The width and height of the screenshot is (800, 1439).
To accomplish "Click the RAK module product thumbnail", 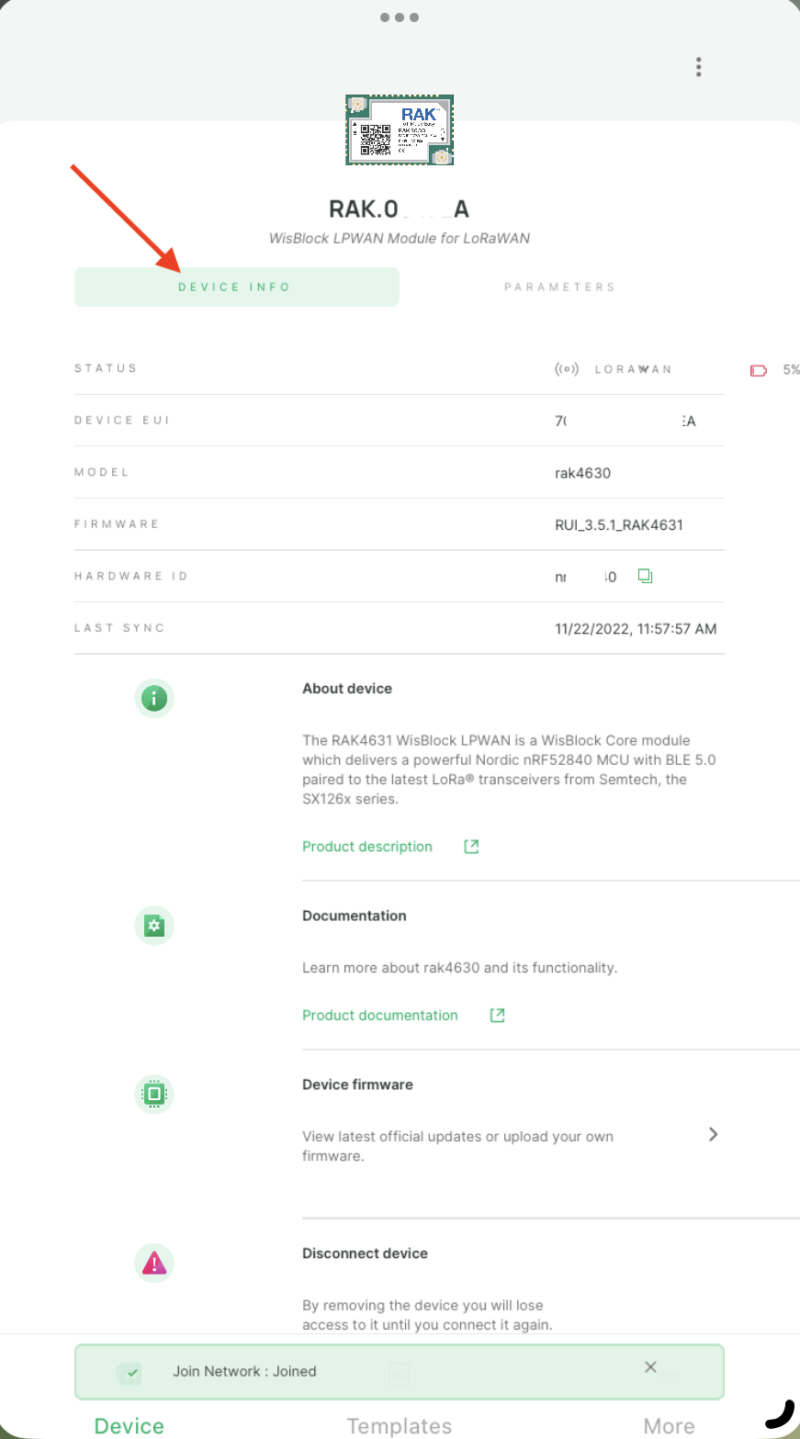I will pyautogui.click(x=399, y=130).
